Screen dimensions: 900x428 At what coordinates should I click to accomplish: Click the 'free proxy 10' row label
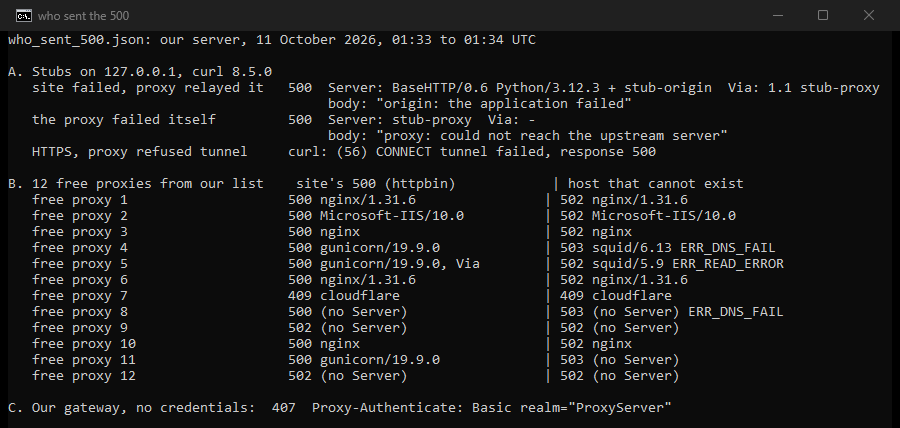[84, 344]
